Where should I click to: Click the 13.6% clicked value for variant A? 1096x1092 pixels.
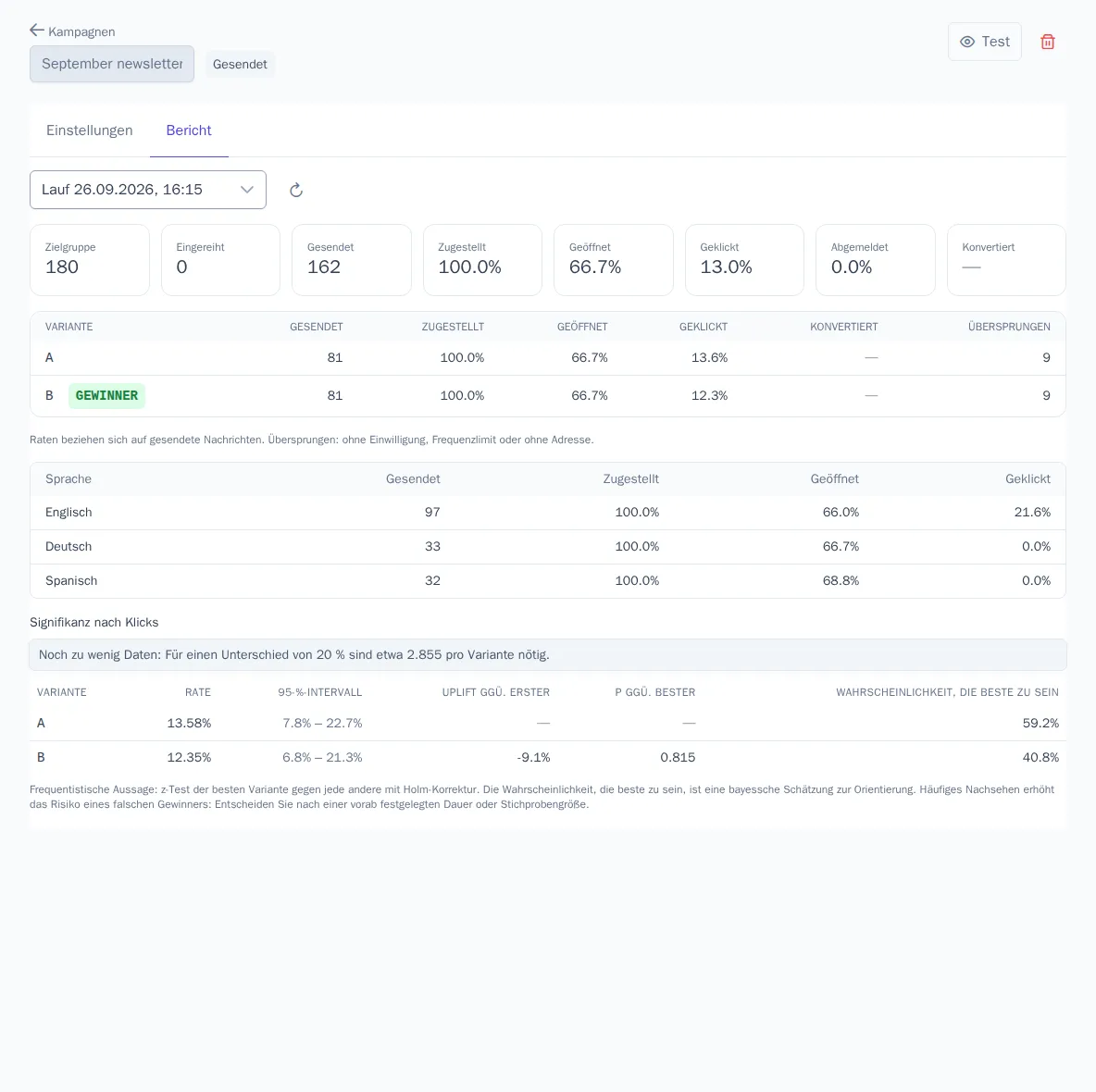tap(709, 358)
